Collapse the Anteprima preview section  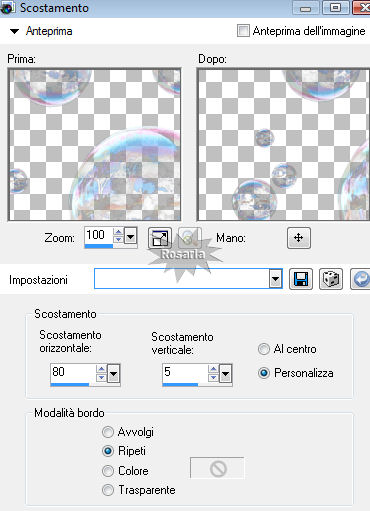tap(14, 31)
